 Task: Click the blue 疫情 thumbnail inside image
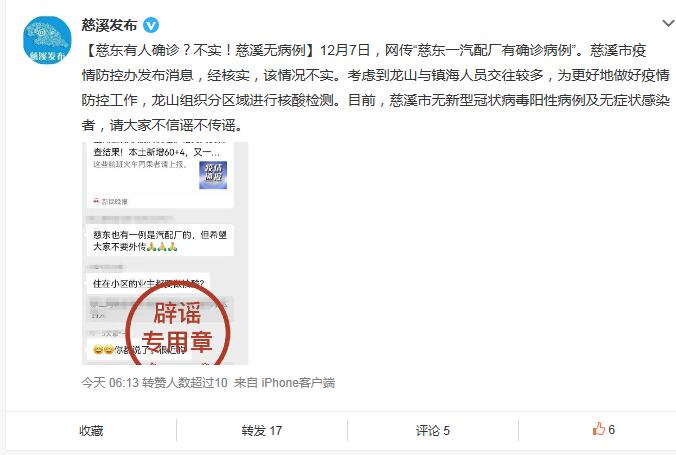click(x=213, y=175)
